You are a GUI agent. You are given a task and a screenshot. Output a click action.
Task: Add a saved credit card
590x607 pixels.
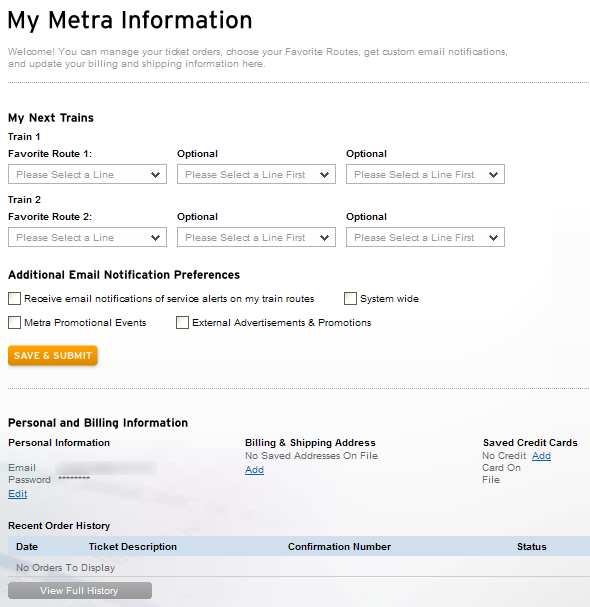541,456
